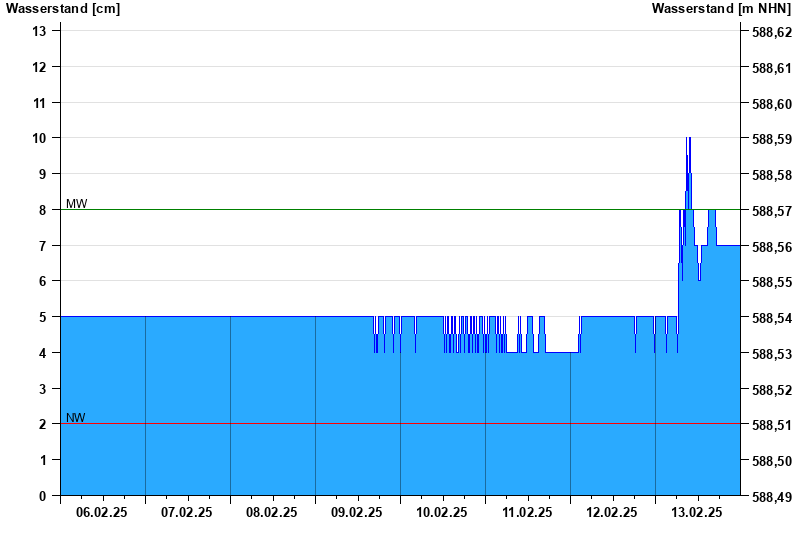Click the 06.02.25 date label
The width and height of the screenshot is (800, 550).
[102, 512]
